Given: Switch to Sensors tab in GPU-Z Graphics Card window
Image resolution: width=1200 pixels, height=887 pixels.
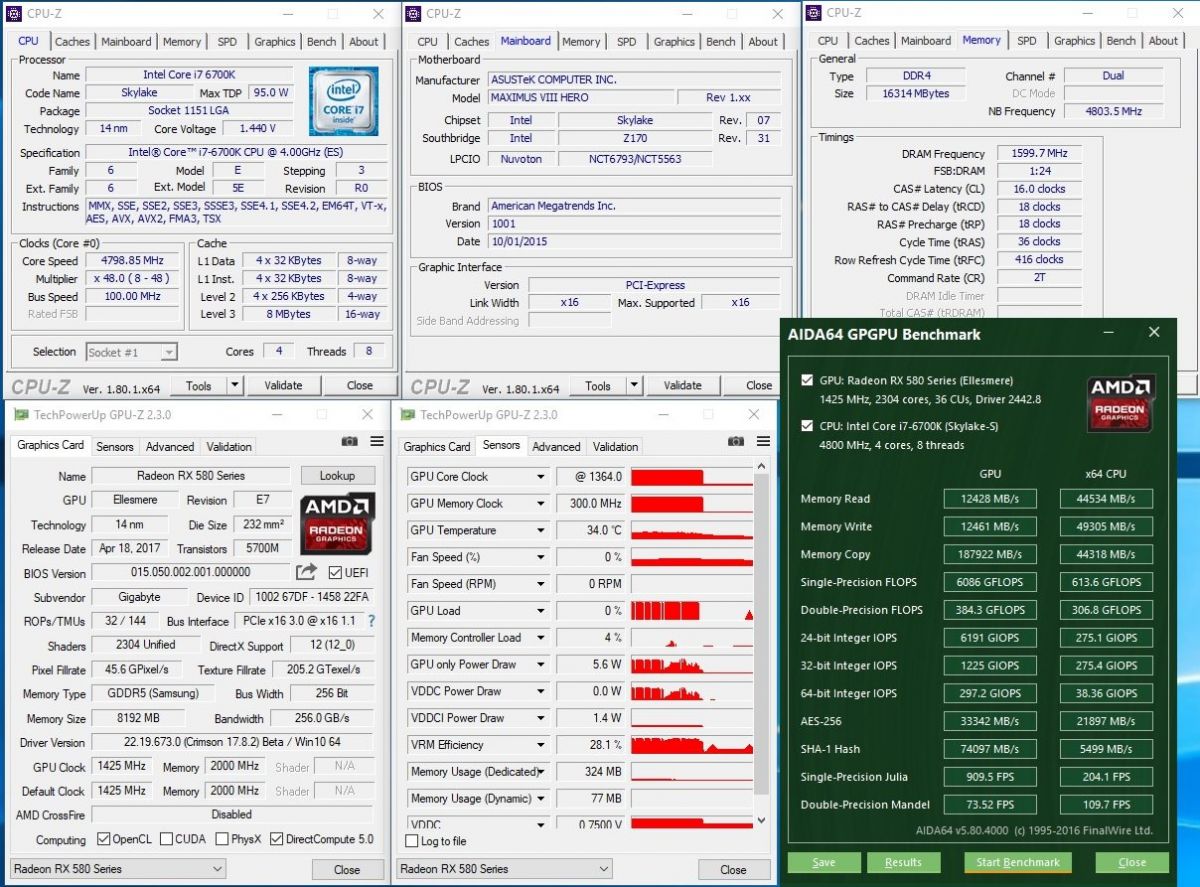Looking at the screenshot, I should point(115,447).
